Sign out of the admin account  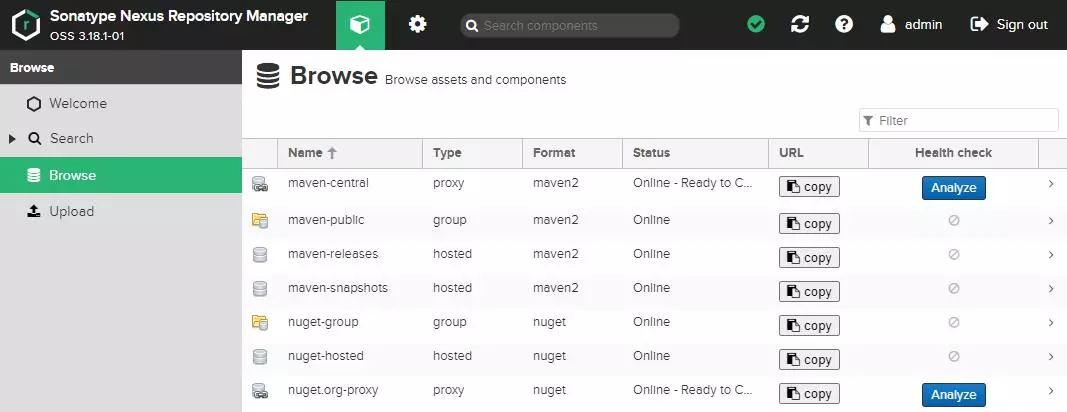pos(1009,24)
